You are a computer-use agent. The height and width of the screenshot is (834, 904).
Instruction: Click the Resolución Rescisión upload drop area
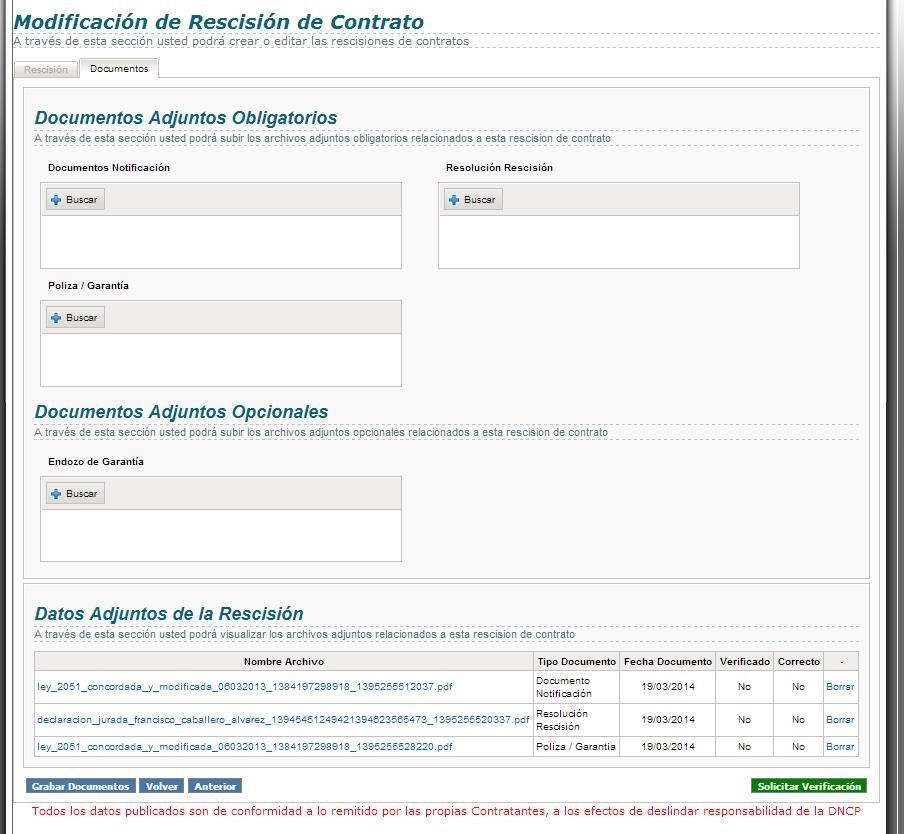pos(618,241)
